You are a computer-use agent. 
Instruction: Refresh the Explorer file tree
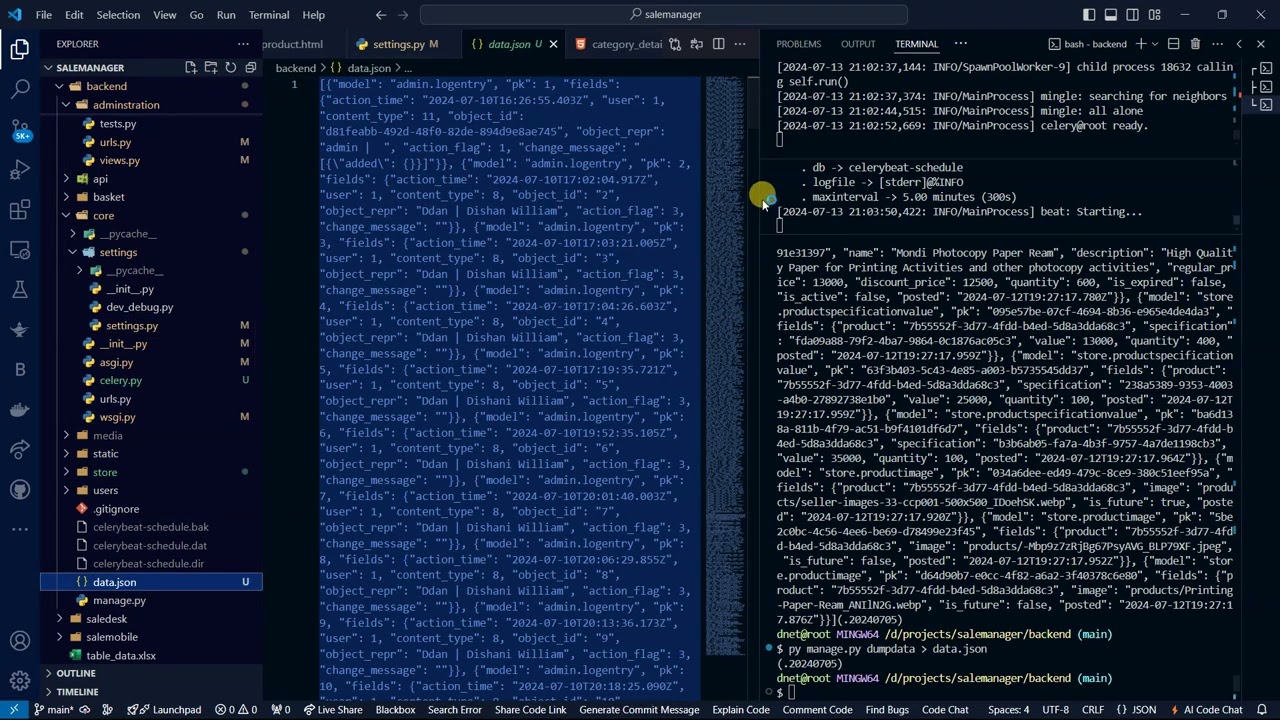click(x=231, y=67)
